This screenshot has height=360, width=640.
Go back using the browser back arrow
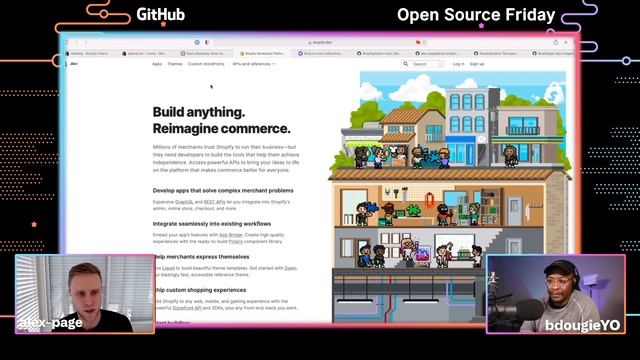coord(76,42)
